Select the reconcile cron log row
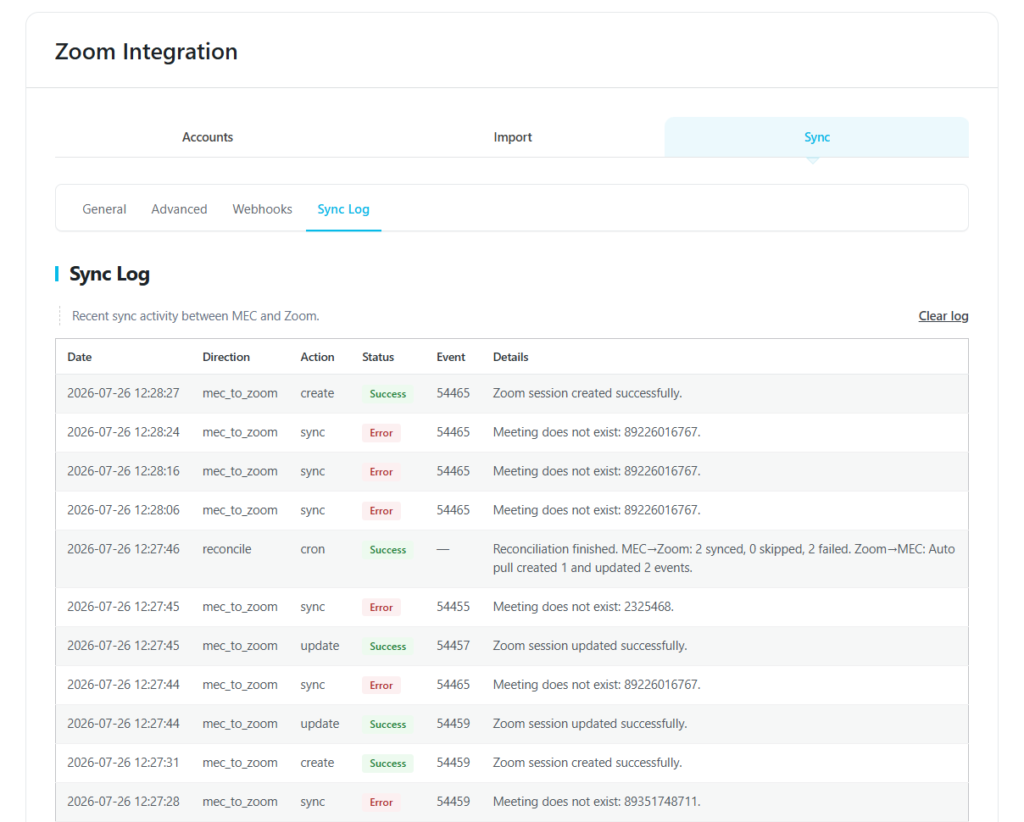1024x822 pixels. (x=512, y=559)
